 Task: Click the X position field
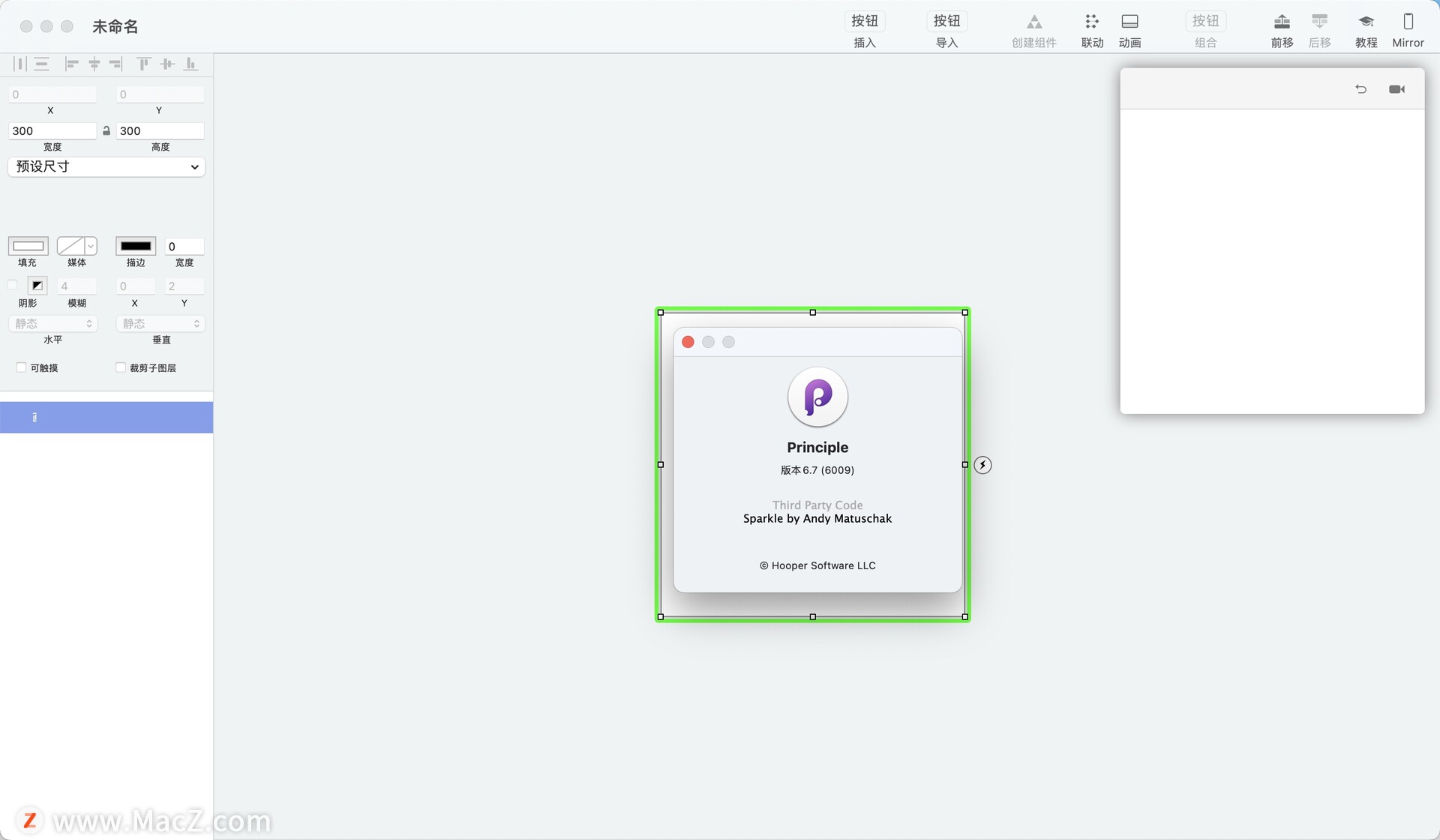[x=52, y=94]
